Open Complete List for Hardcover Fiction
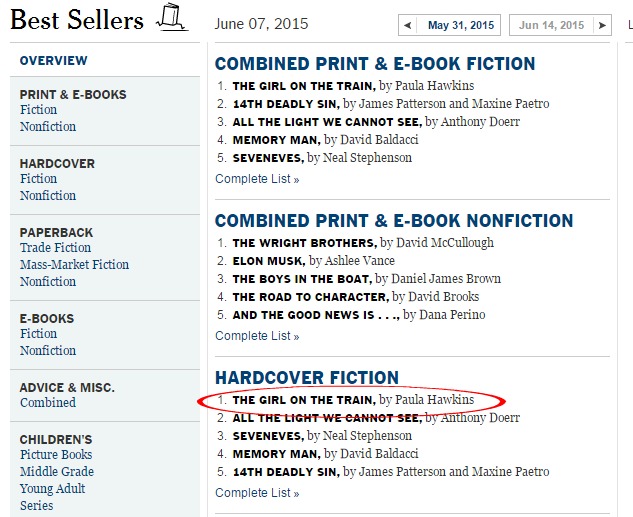633x517 pixels. pyautogui.click(x=257, y=493)
